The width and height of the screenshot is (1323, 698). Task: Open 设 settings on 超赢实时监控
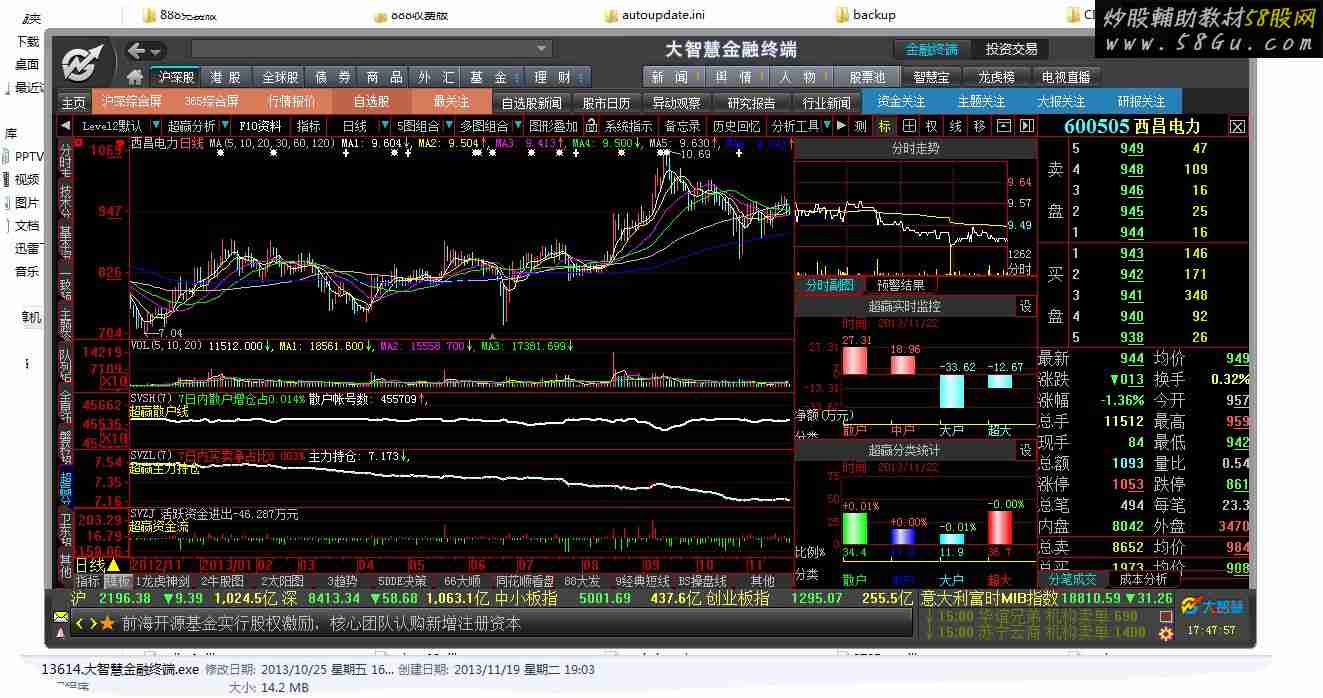(1025, 306)
